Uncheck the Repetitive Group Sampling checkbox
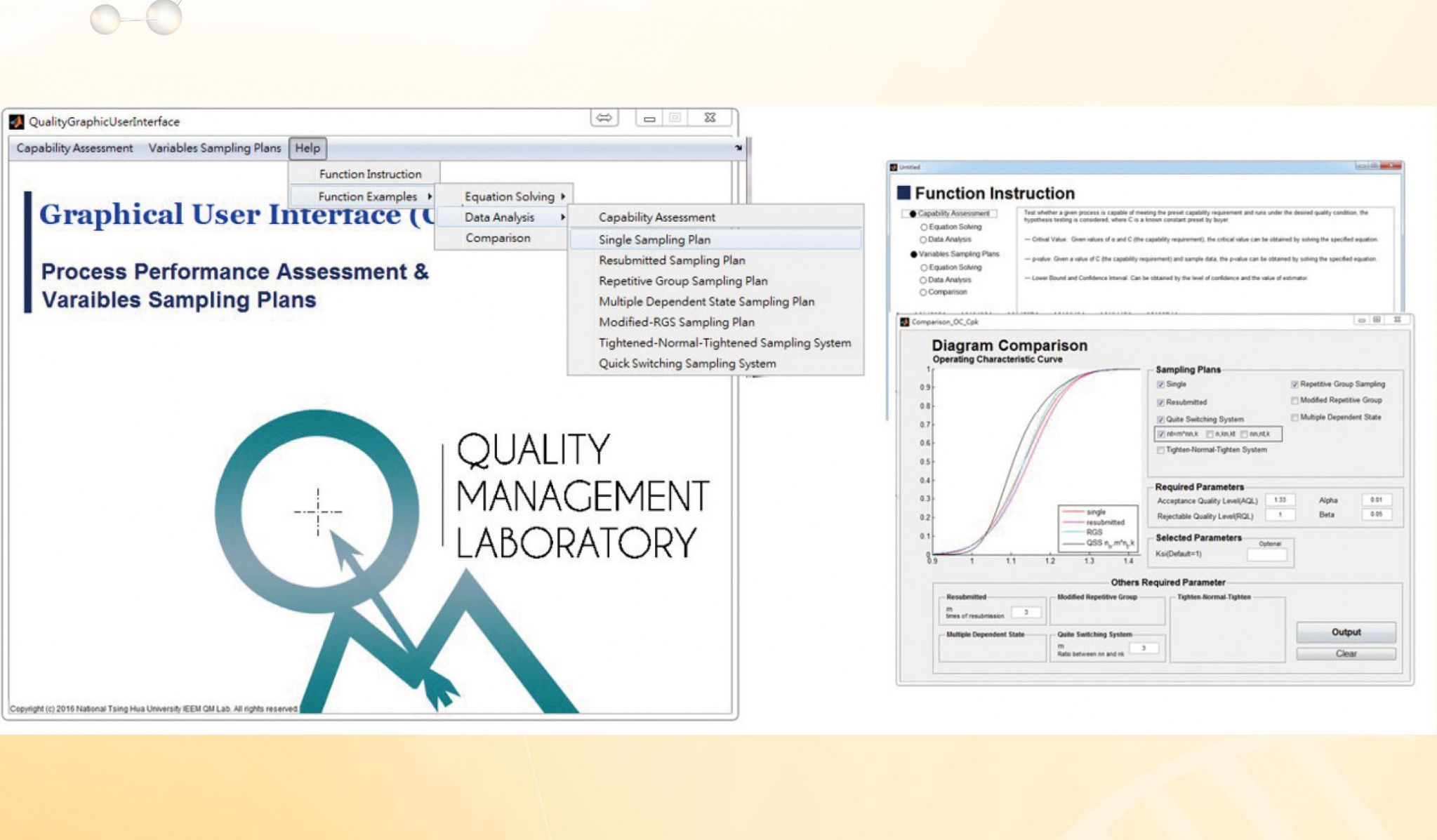The width and height of the screenshot is (1437, 840). point(1294,385)
